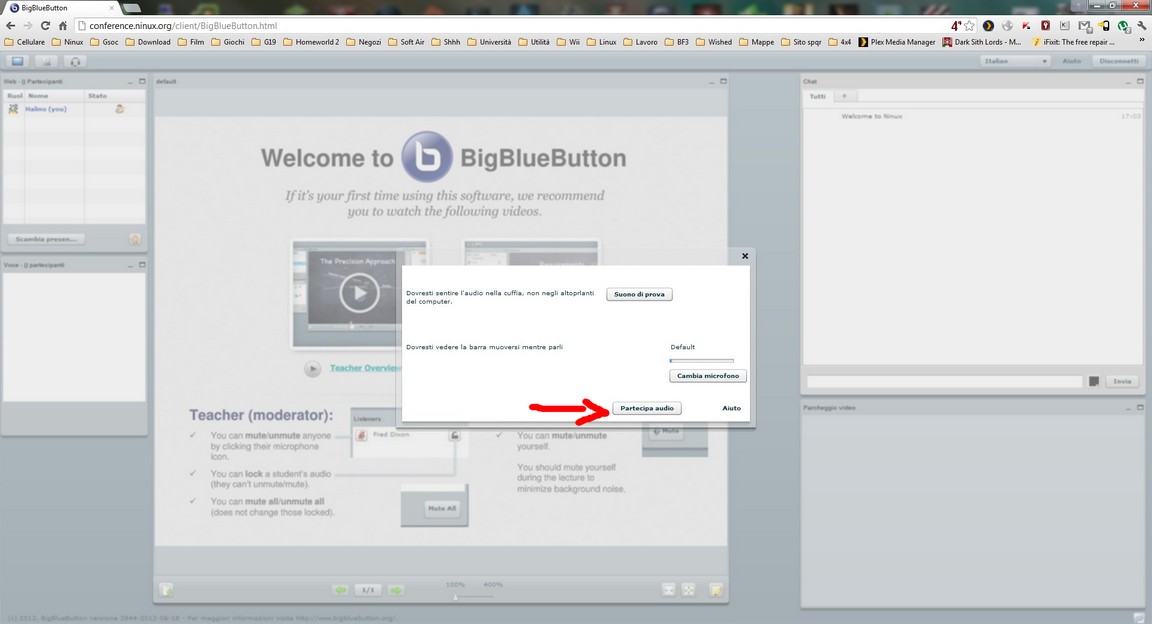The image size is (1152, 624).
Task: Select the Tutti chat tab
Action: point(818,96)
